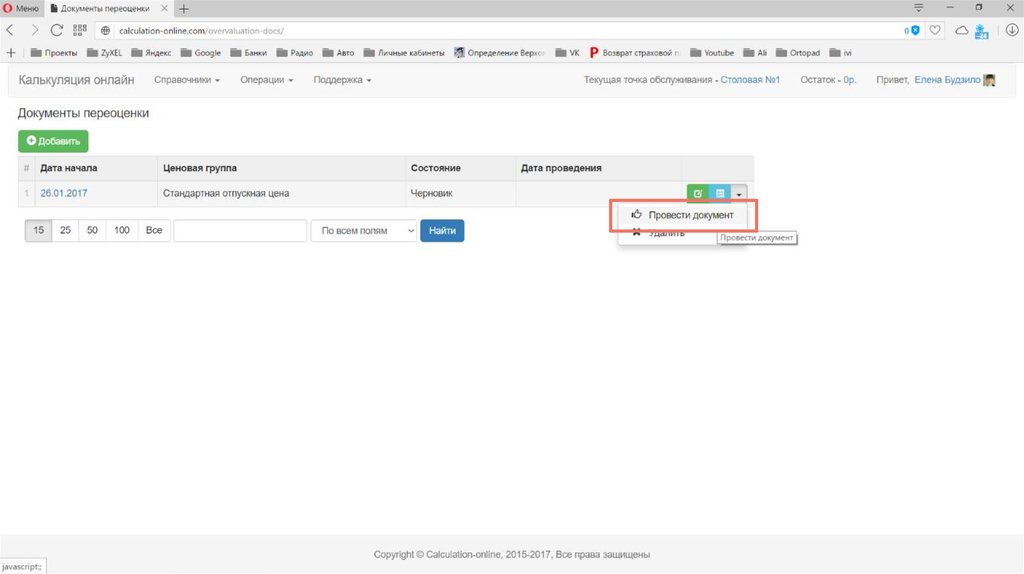Viewport: 1024px width, 574px height.
Task: Click the downloads arrow icon in browser toolbar
Action: pos(1009,30)
